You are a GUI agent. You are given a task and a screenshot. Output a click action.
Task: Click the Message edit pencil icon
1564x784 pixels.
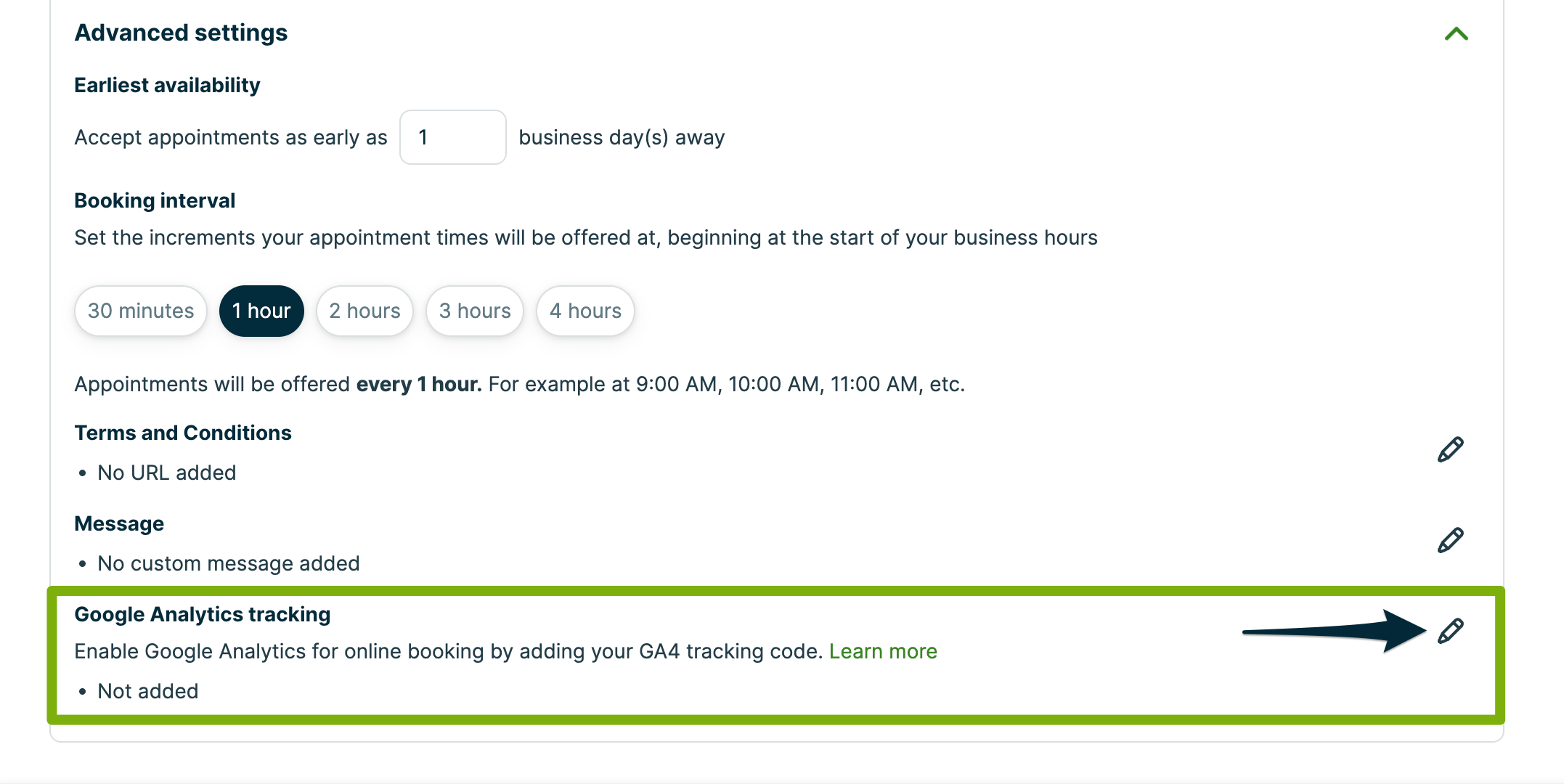point(1450,541)
